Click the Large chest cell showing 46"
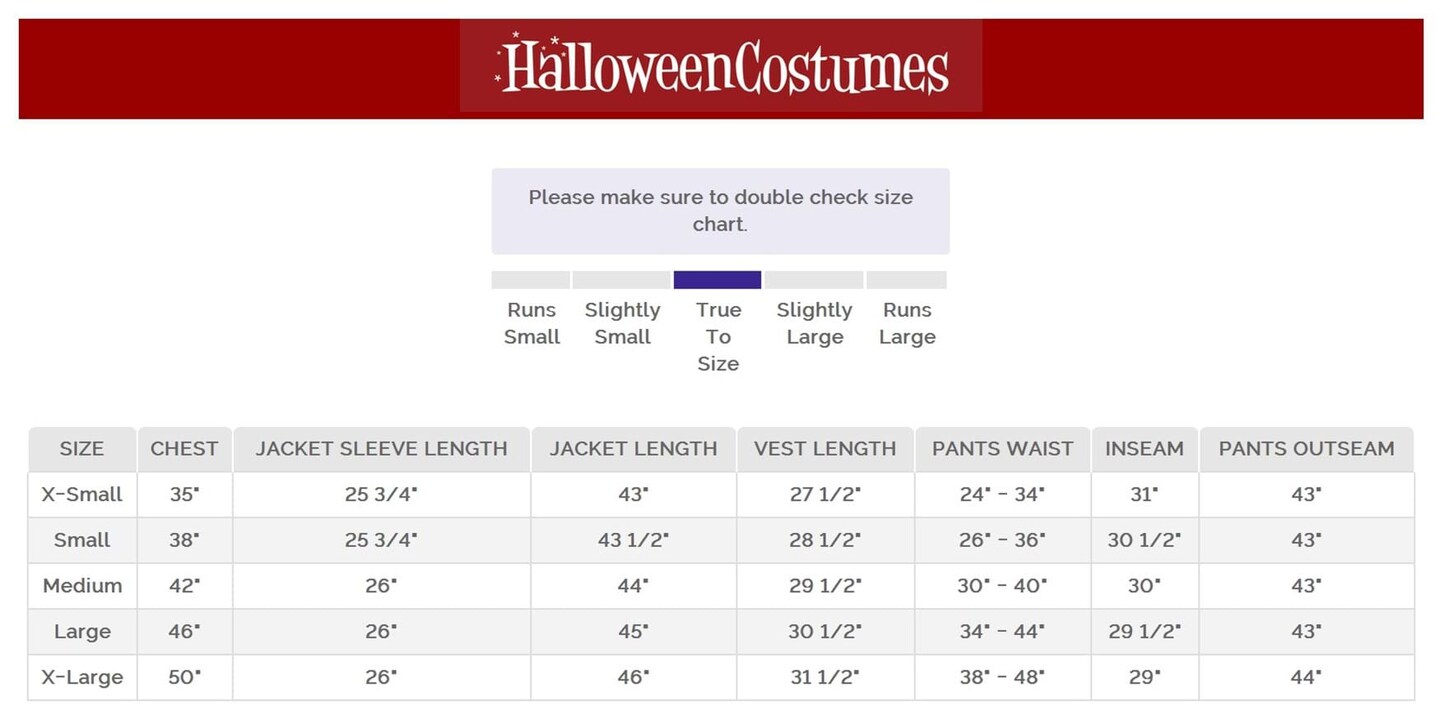The height and width of the screenshot is (728, 1440). pos(184,631)
